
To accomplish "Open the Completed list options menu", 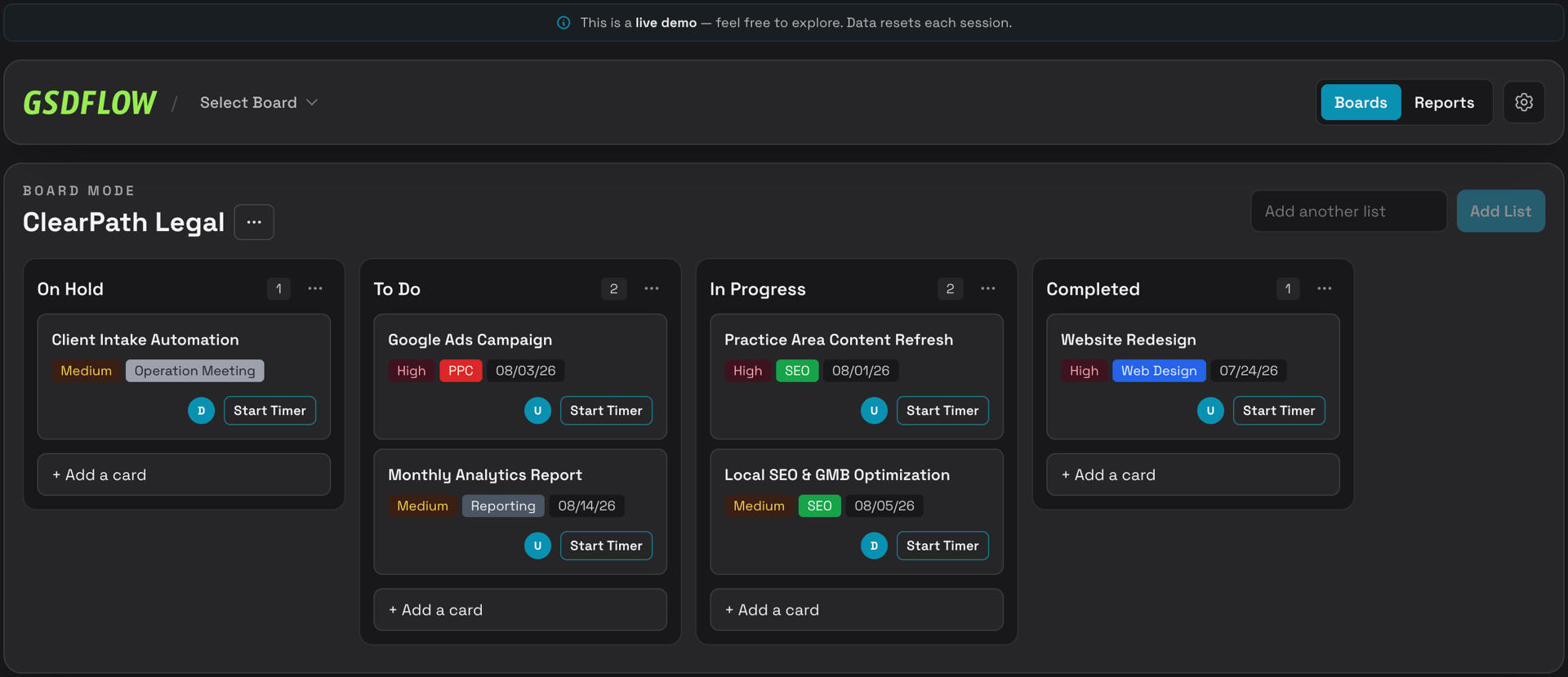I will tap(1325, 288).
